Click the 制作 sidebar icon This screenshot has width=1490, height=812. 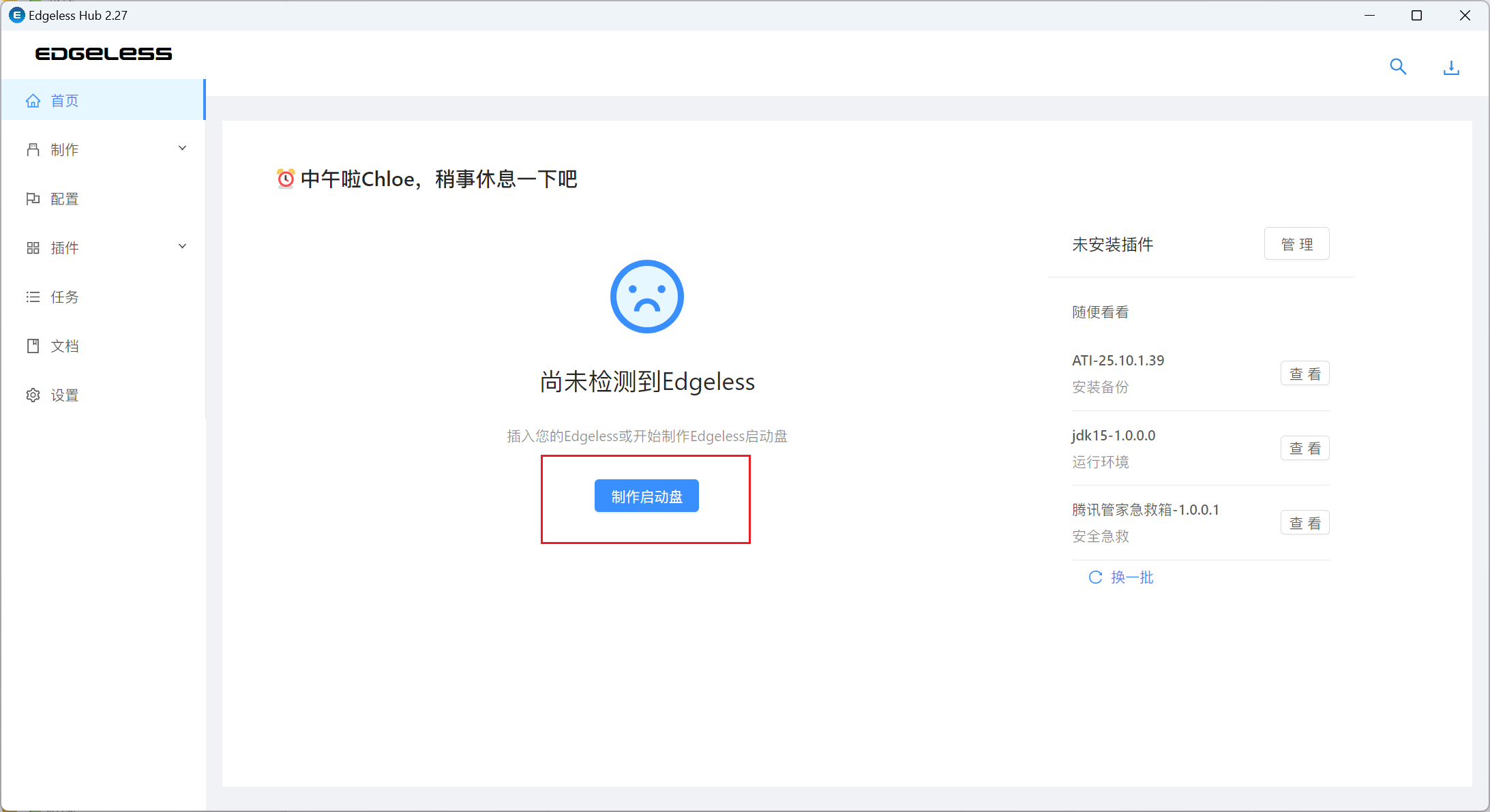tap(33, 150)
